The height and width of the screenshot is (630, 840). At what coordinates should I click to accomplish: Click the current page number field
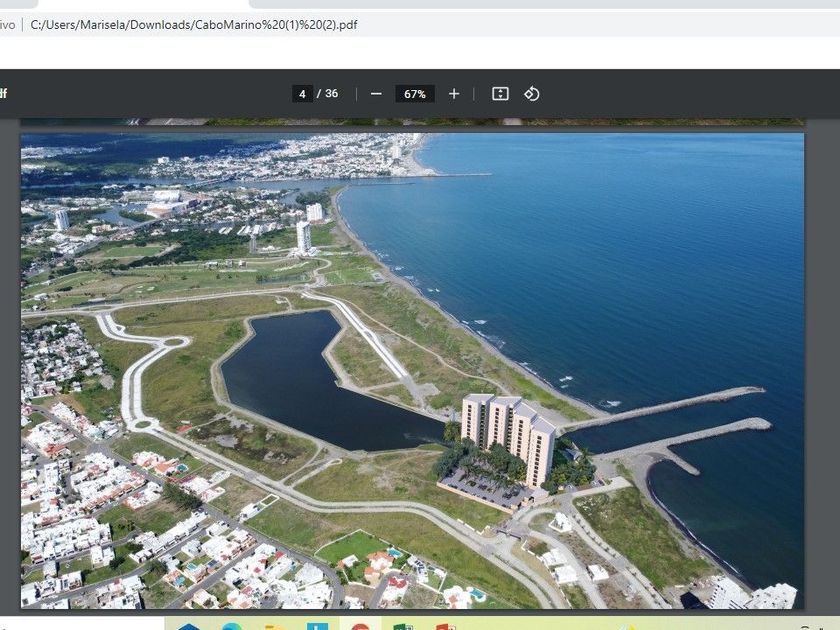[x=303, y=94]
